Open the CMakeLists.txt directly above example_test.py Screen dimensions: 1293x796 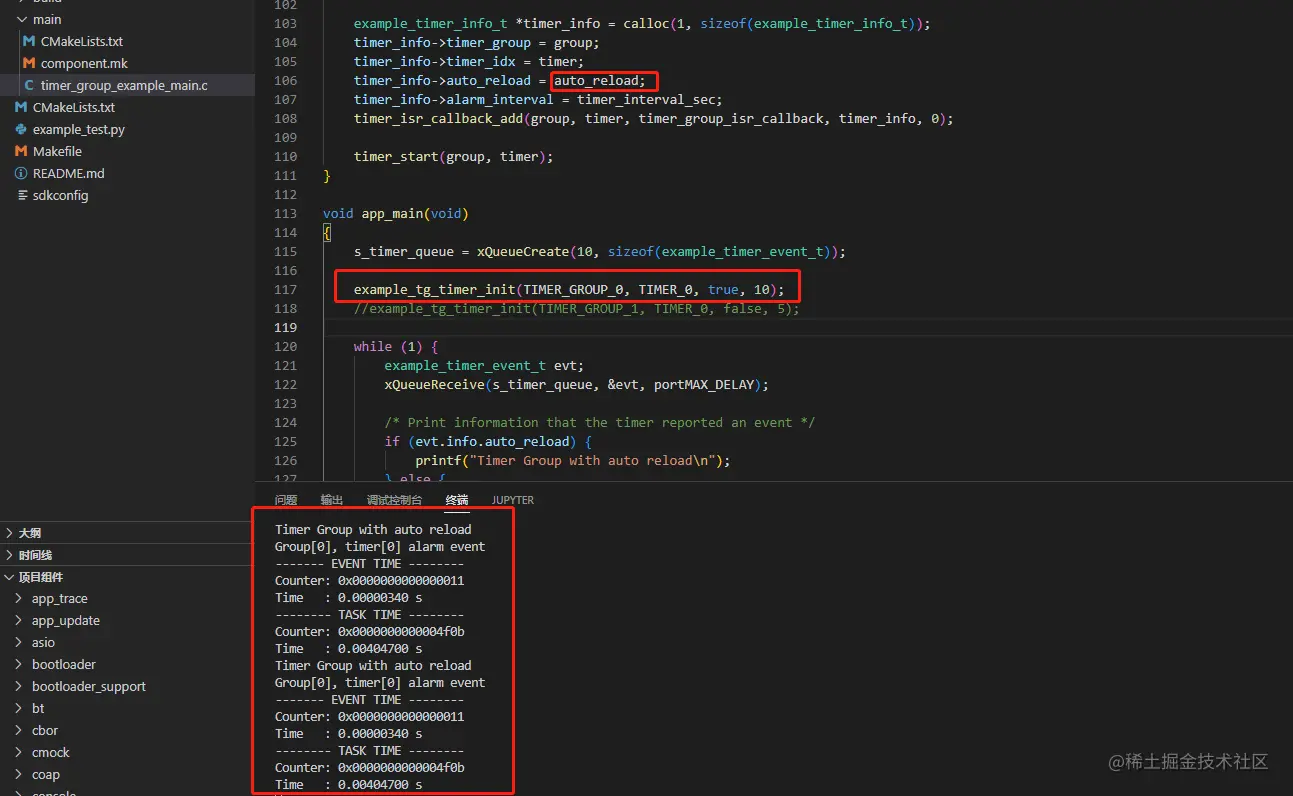click(74, 108)
